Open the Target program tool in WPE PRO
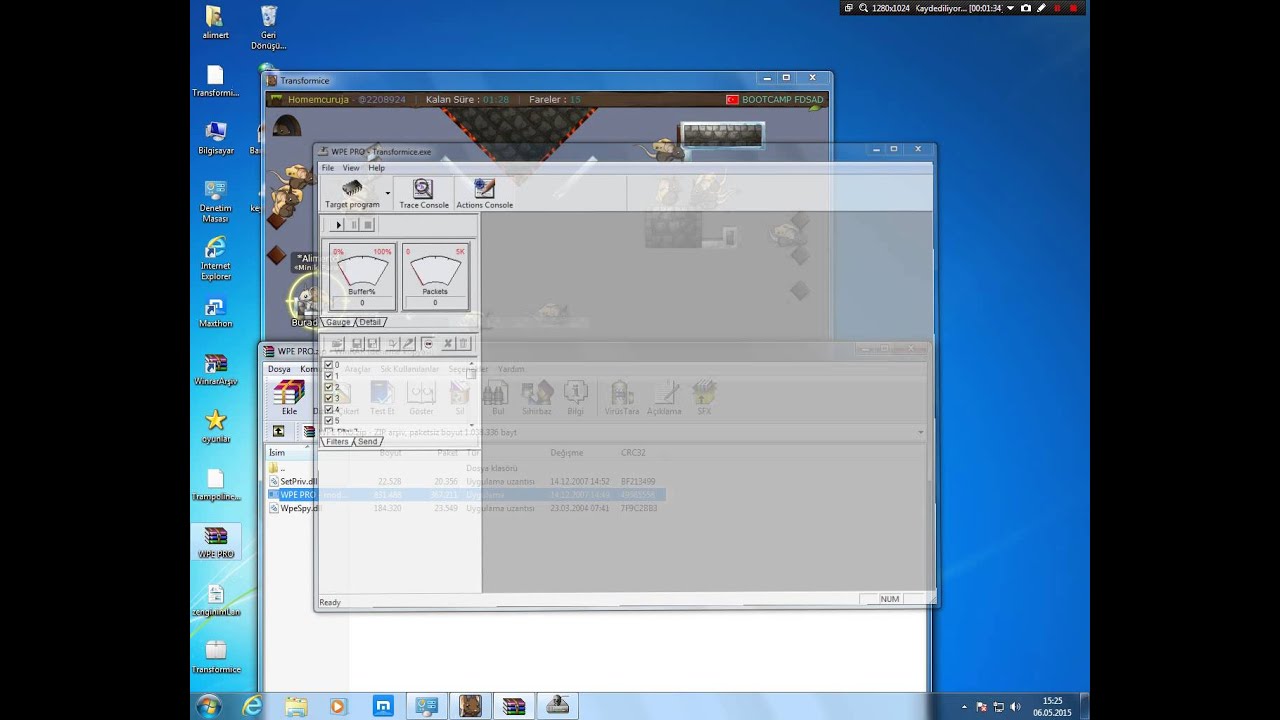Screen dimensions: 1280x720 coord(352,194)
